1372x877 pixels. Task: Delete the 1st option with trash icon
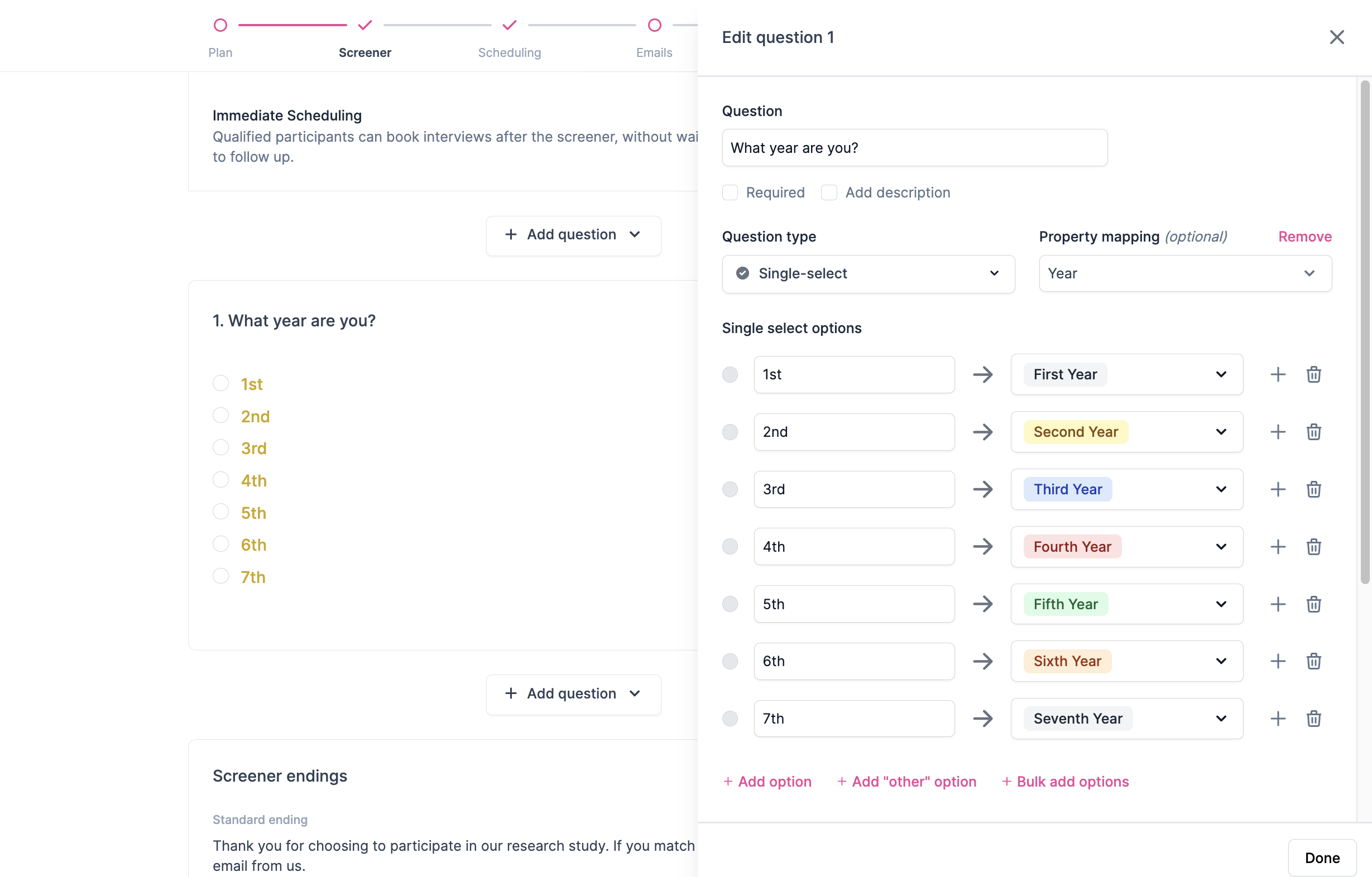pos(1313,374)
